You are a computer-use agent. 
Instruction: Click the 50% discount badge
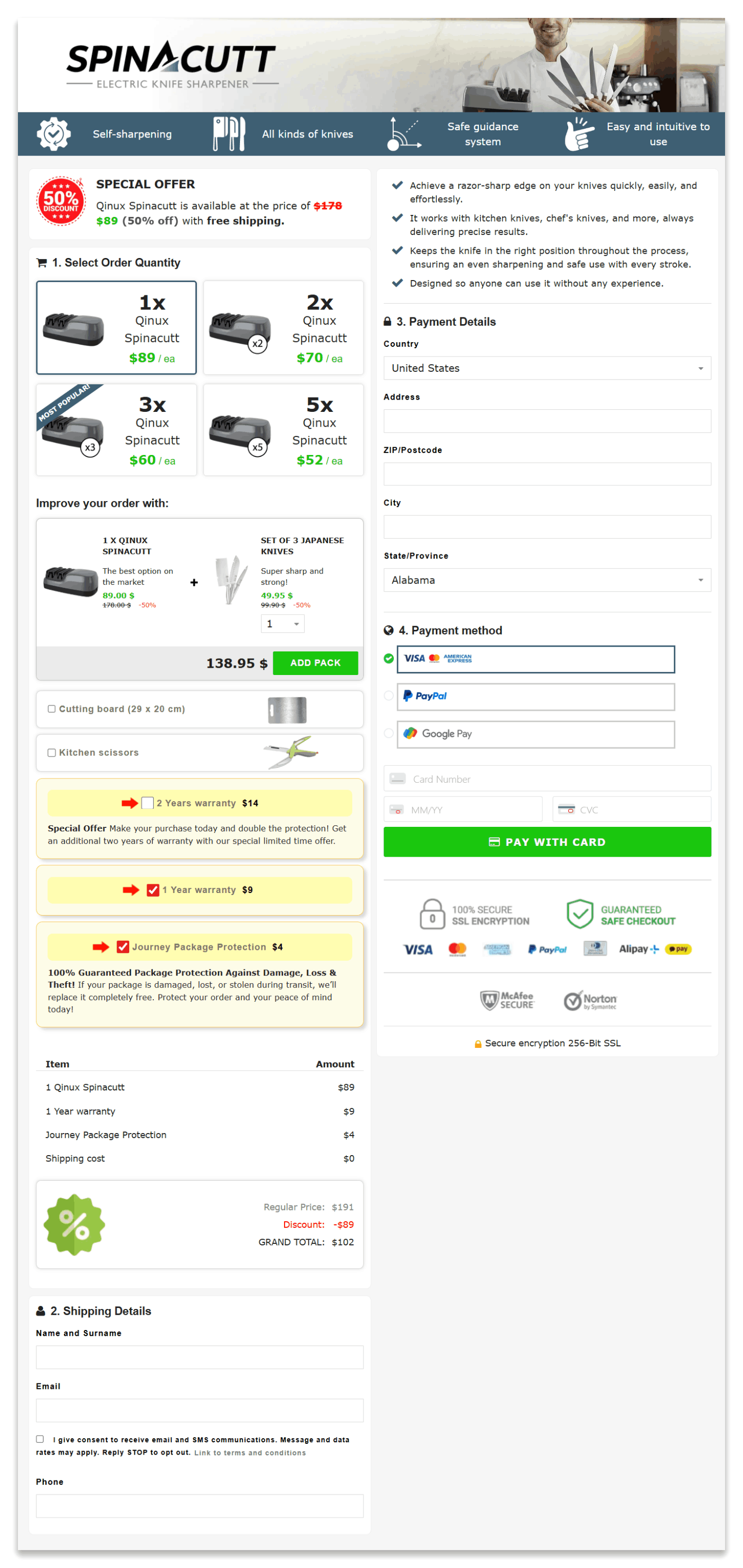tap(61, 202)
